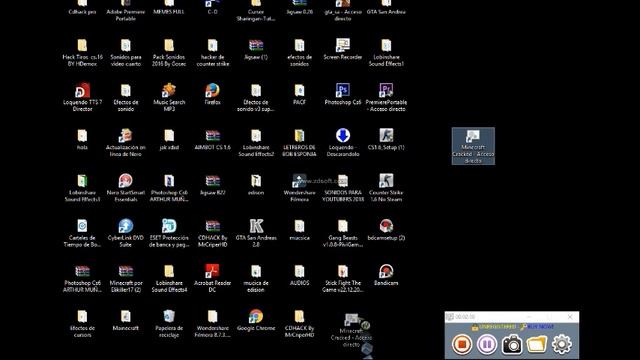Image resolution: width=640 pixels, height=360 pixels.
Task: Select the Music Search MP3 shortcut
Action: (x=169, y=98)
